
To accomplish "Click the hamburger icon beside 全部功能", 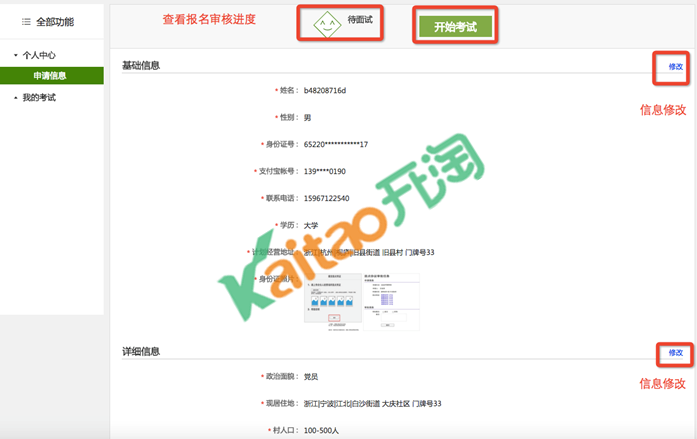I will 26,21.
